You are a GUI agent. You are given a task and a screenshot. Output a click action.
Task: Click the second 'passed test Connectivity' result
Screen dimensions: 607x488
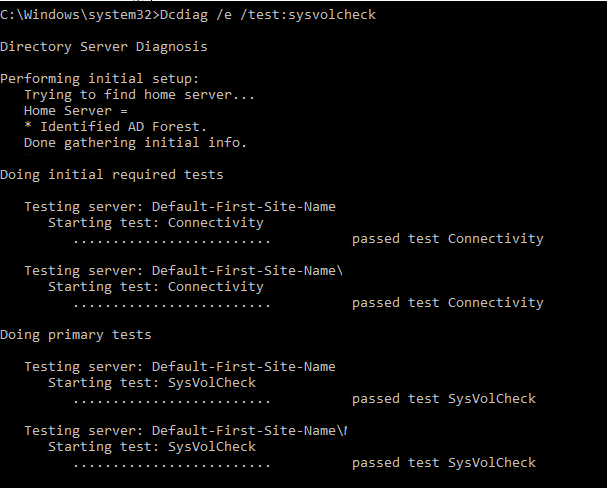click(448, 303)
